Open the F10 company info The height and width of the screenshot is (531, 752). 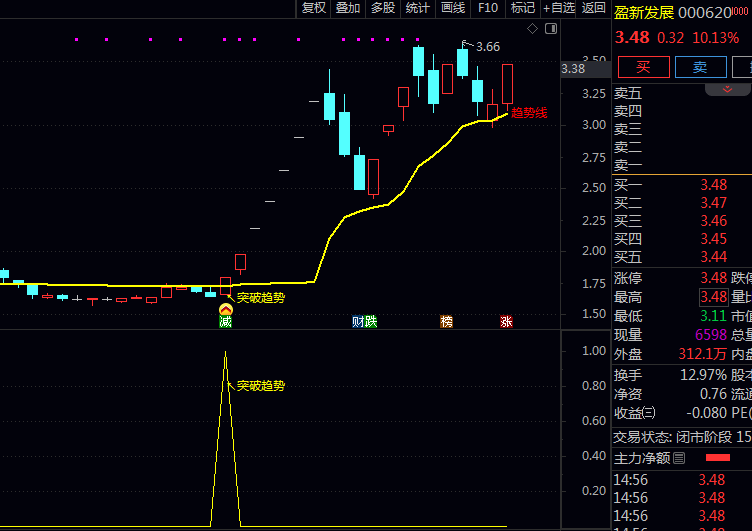pos(488,8)
